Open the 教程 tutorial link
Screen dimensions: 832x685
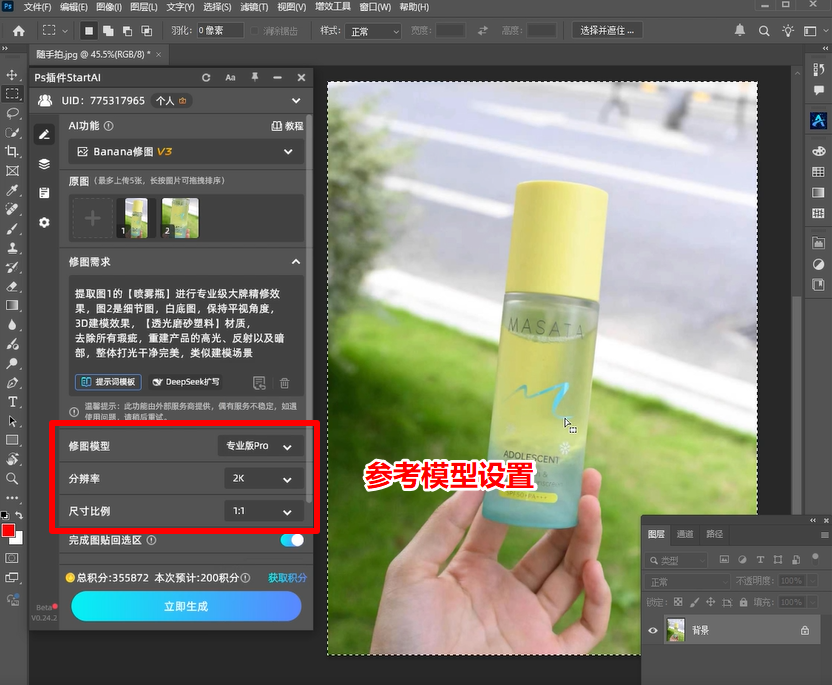[x=287, y=126]
